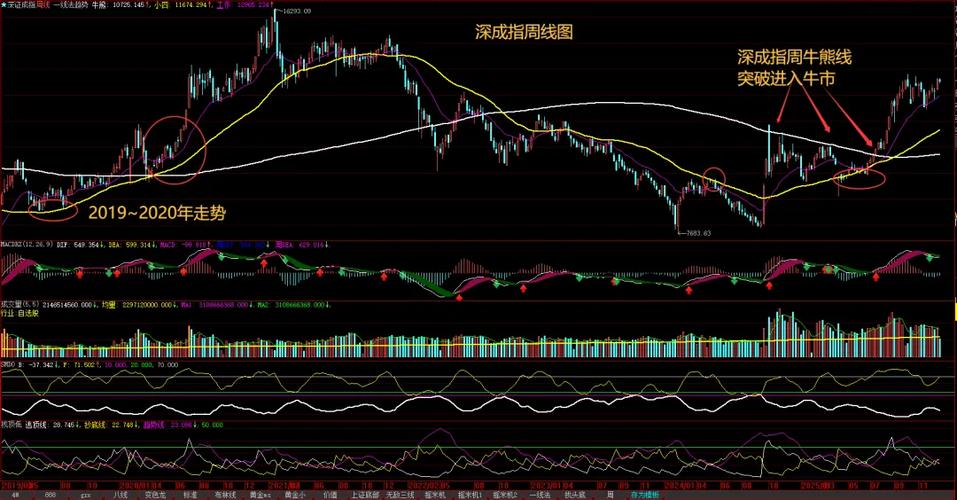The height and width of the screenshot is (500, 957).
Task: Select the gzx template tab
Action: [85, 495]
